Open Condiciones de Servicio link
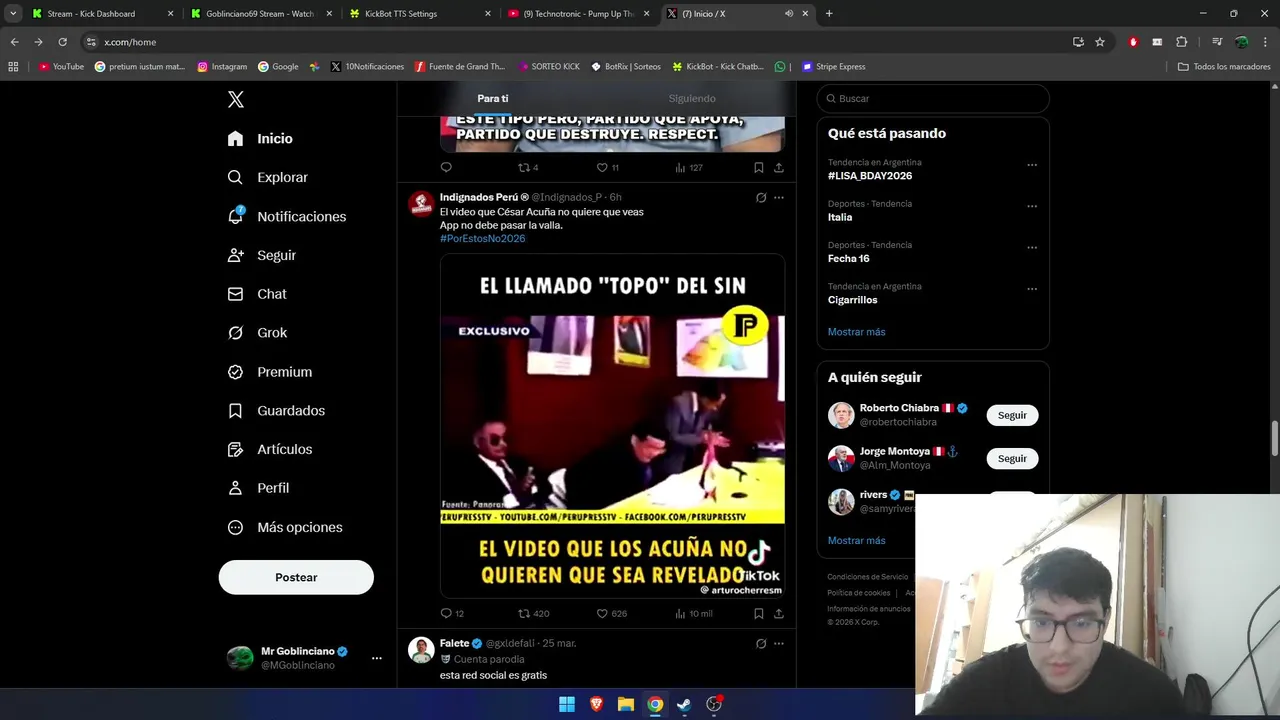 pyautogui.click(x=867, y=577)
